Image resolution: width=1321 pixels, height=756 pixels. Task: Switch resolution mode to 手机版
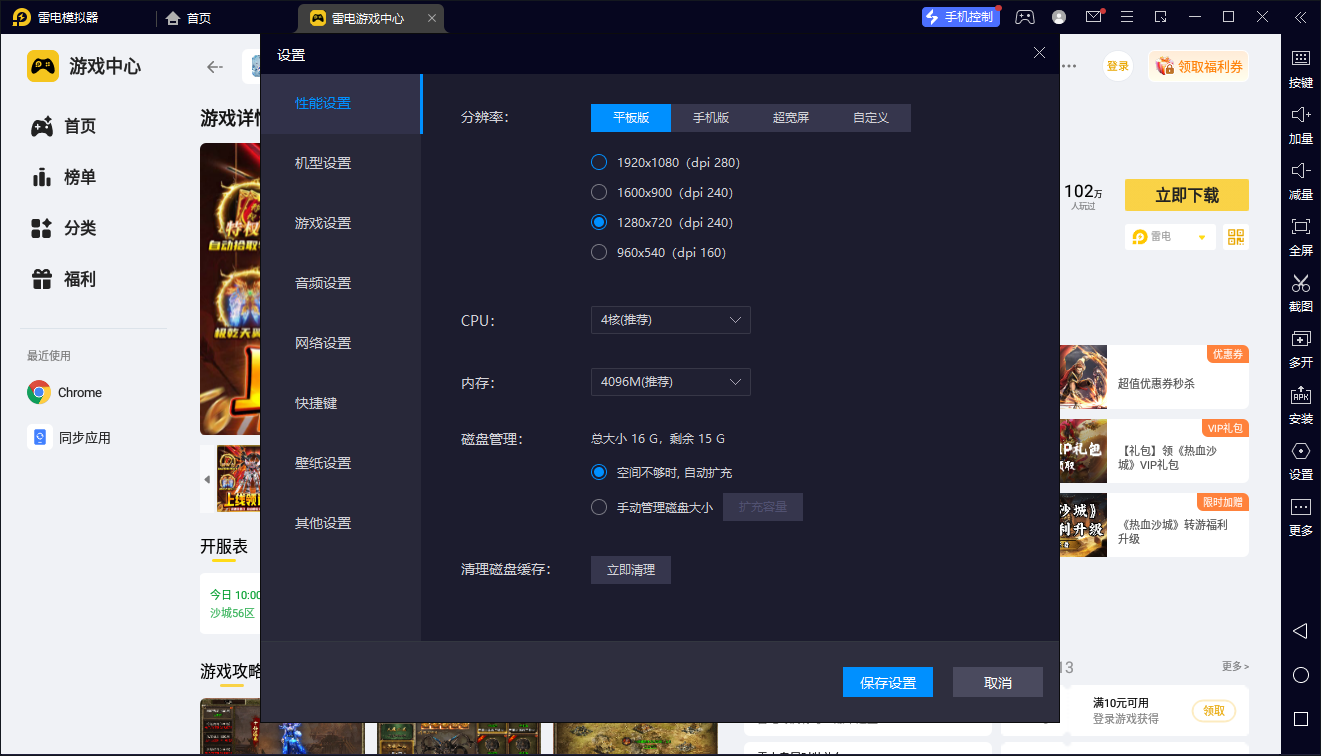pos(710,117)
